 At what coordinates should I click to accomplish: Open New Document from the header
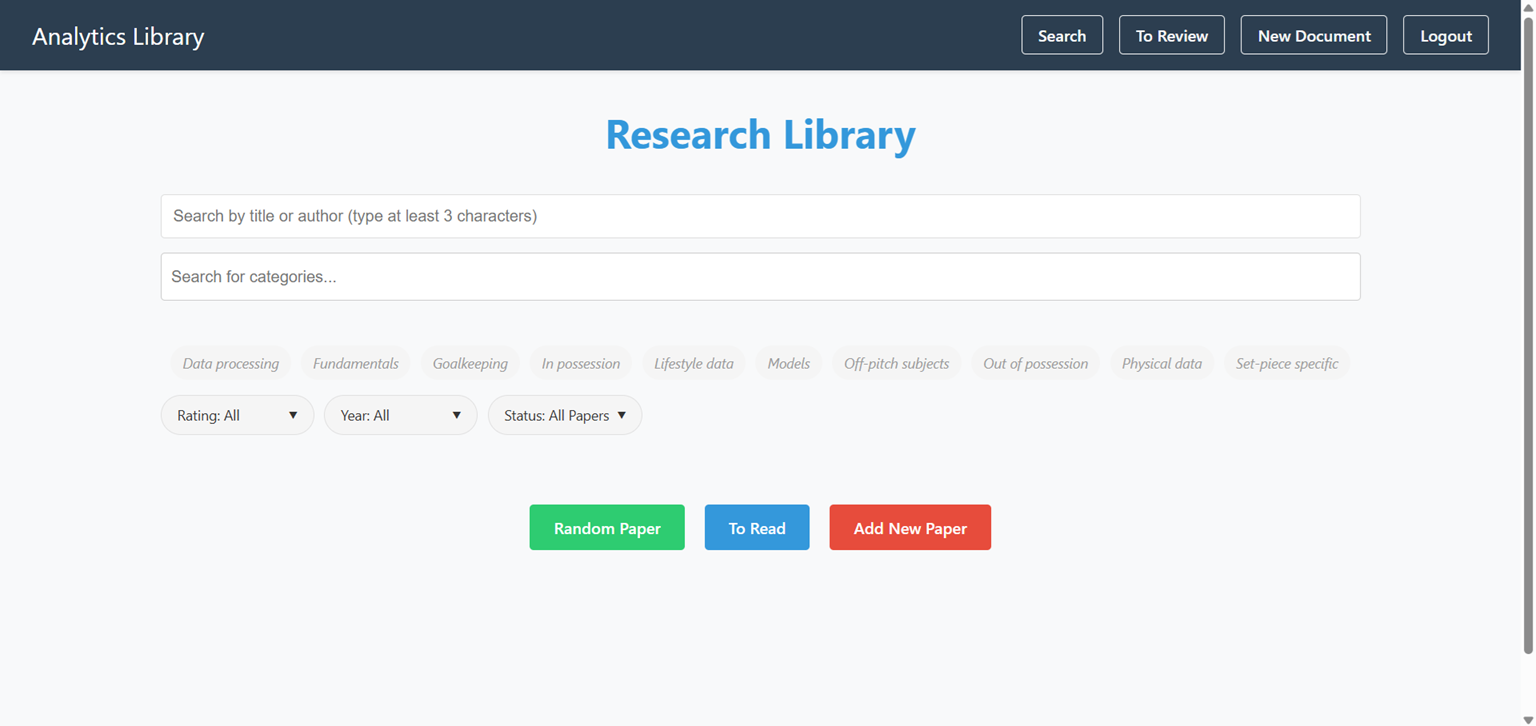[1314, 35]
